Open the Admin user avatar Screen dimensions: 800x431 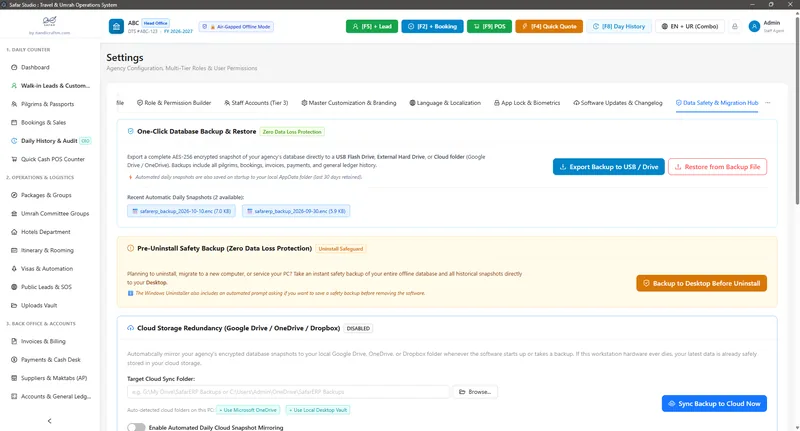point(754,27)
